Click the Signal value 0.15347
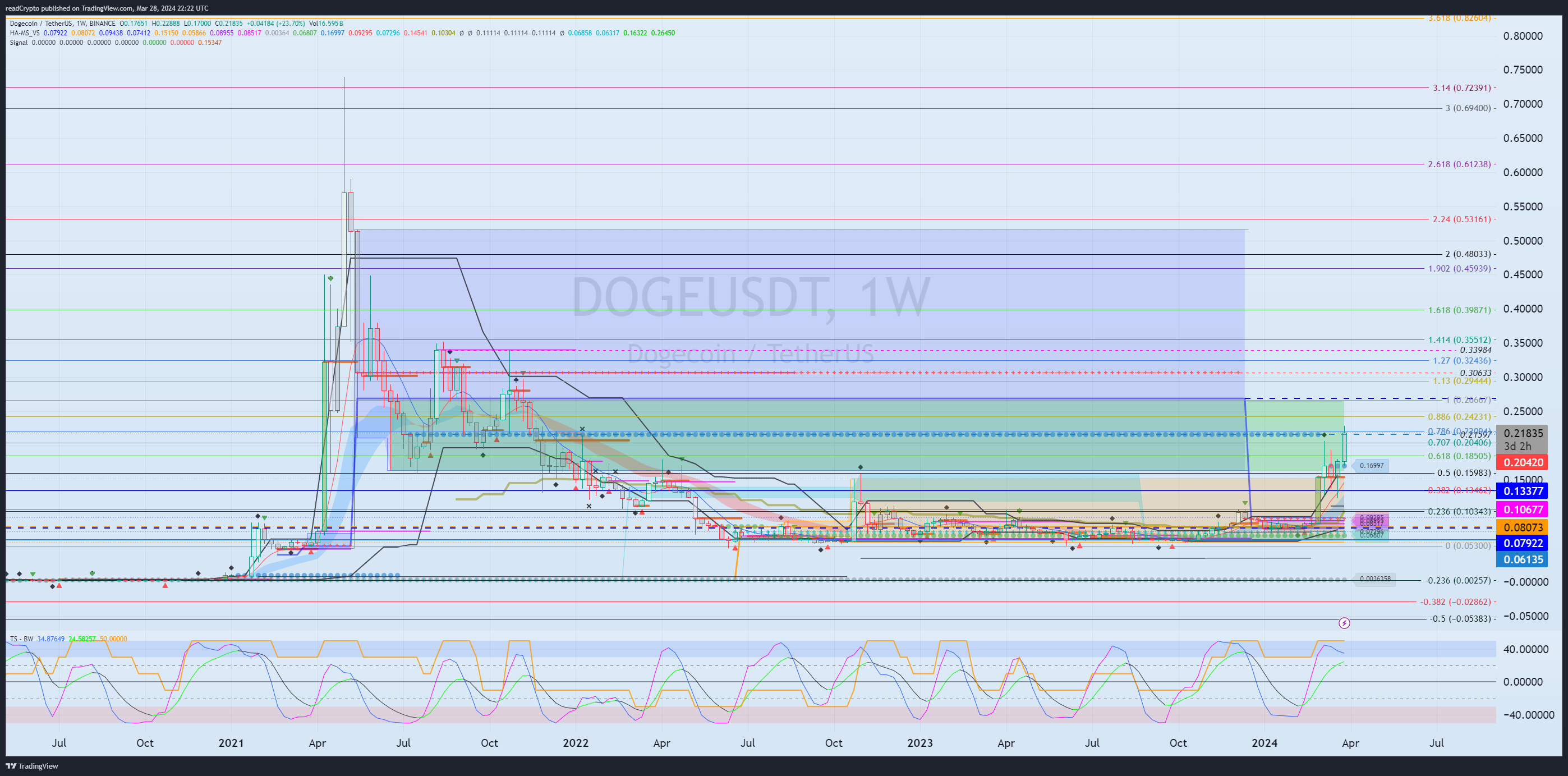This screenshot has width=1568, height=776. tap(209, 43)
